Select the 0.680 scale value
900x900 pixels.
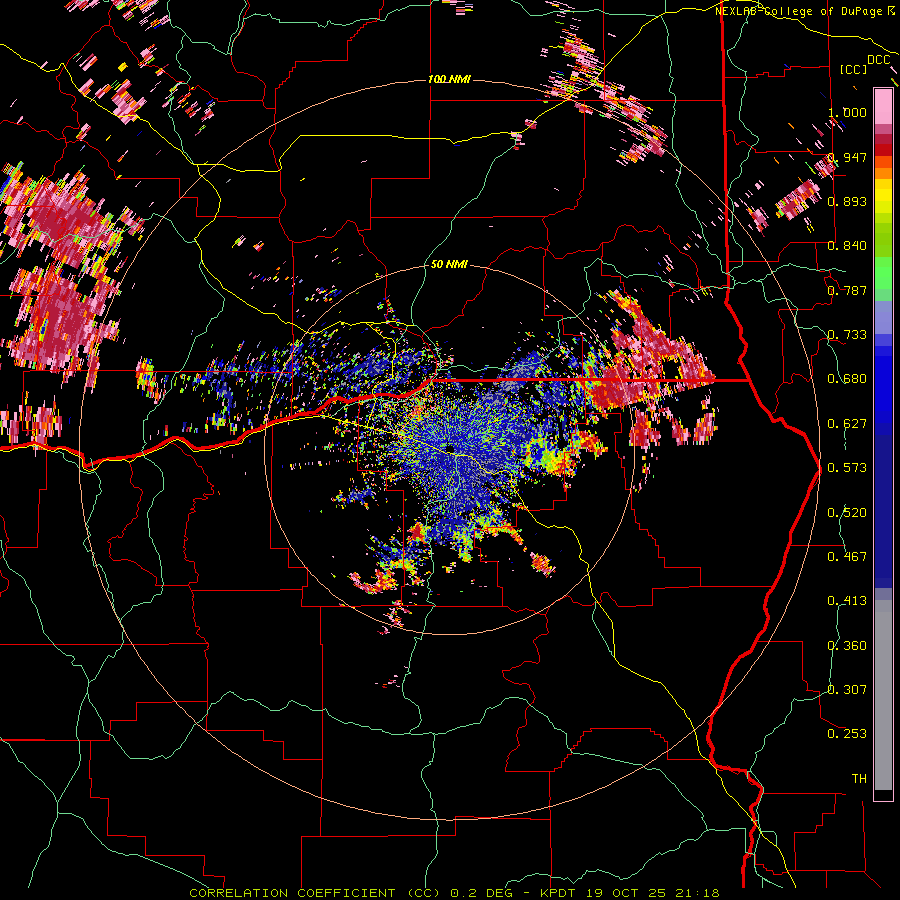pos(847,378)
